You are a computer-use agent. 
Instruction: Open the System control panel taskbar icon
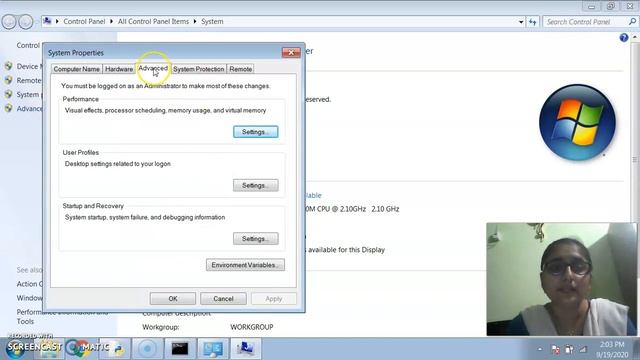point(245,349)
